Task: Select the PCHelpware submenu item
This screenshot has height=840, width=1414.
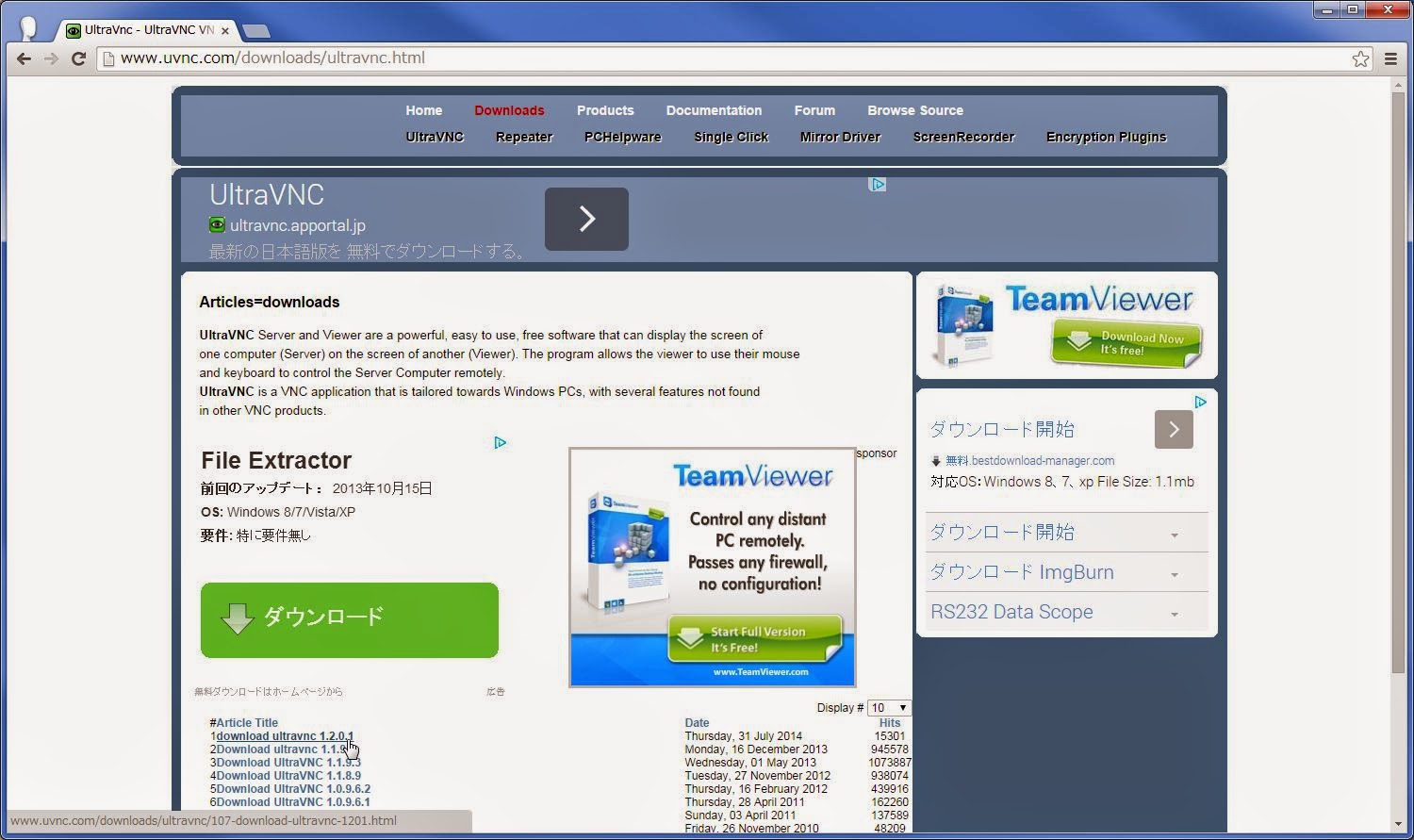Action: pyautogui.click(x=623, y=137)
